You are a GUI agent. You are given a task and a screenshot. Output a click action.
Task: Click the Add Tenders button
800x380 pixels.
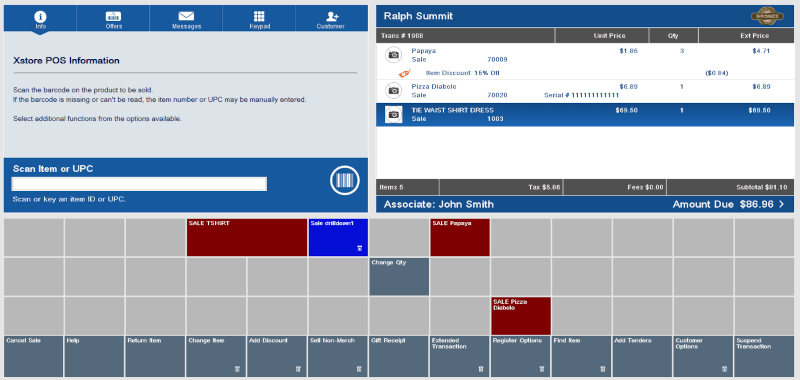(642, 357)
